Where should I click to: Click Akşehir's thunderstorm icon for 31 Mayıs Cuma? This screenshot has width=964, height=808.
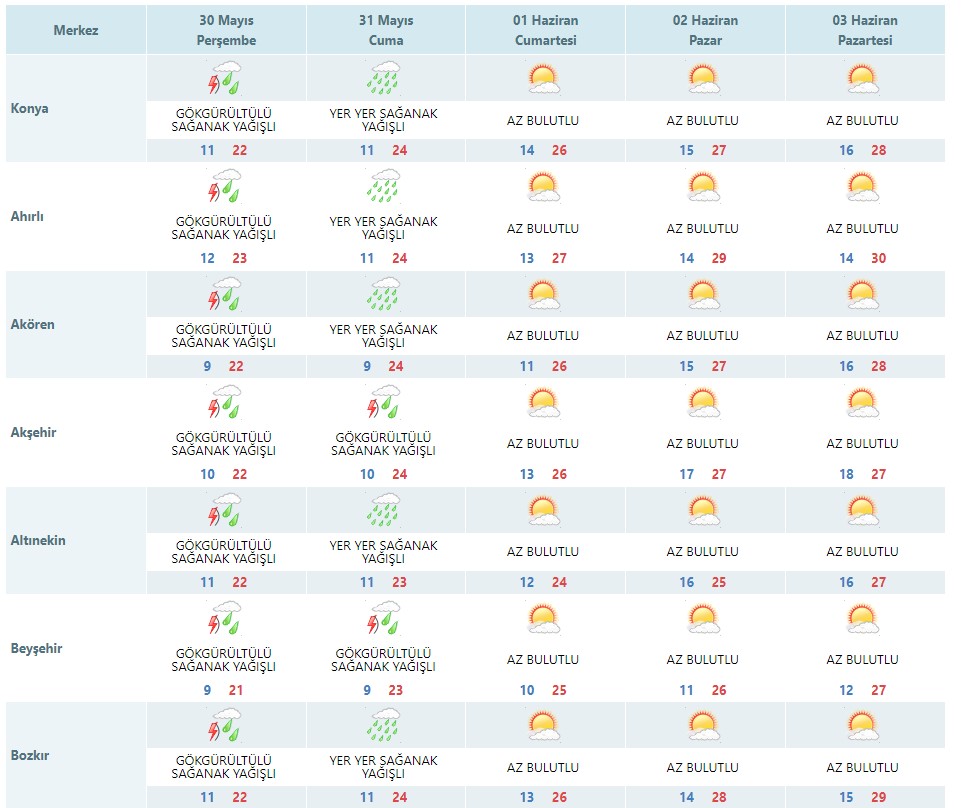(384, 402)
